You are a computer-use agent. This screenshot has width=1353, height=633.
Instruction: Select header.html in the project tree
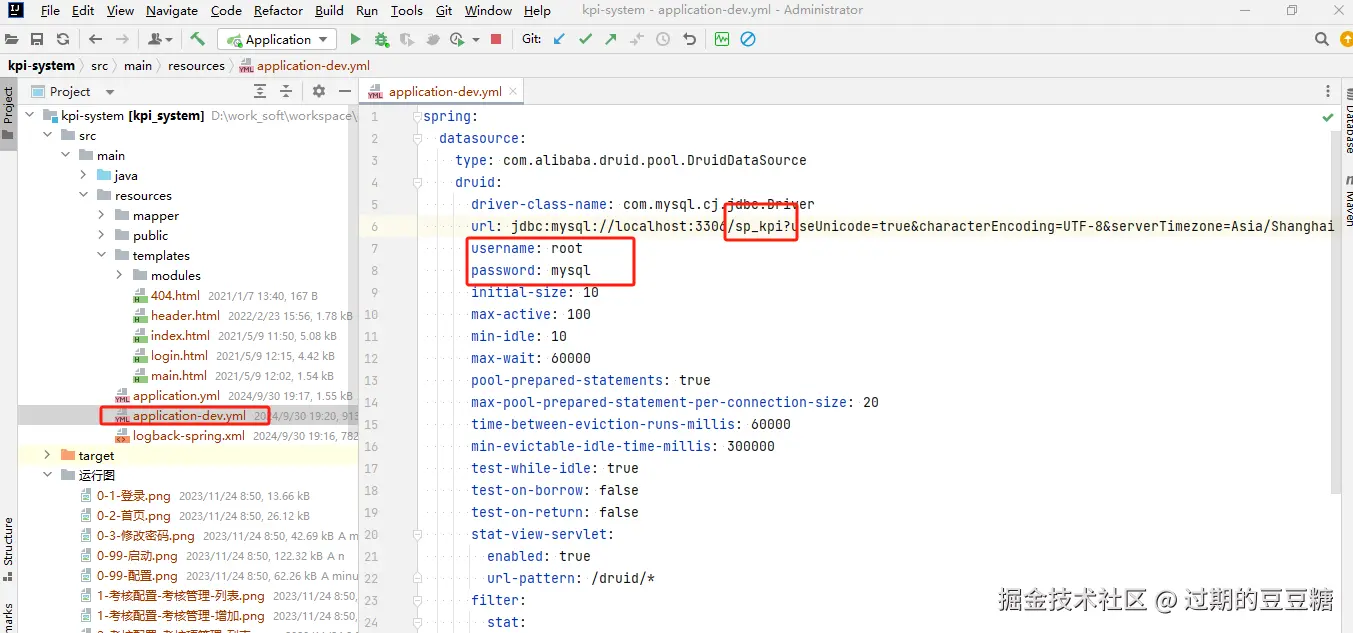(185, 315)
